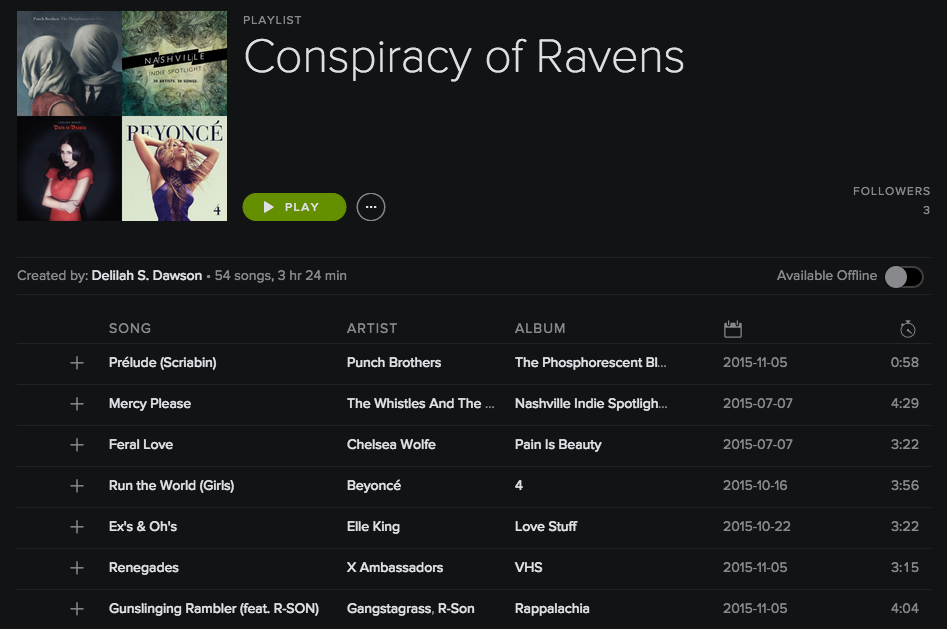Image resolution: width=947 pixels, height=629 pixels.
Task: Open the VHS album link
Action: coord(528,568)
